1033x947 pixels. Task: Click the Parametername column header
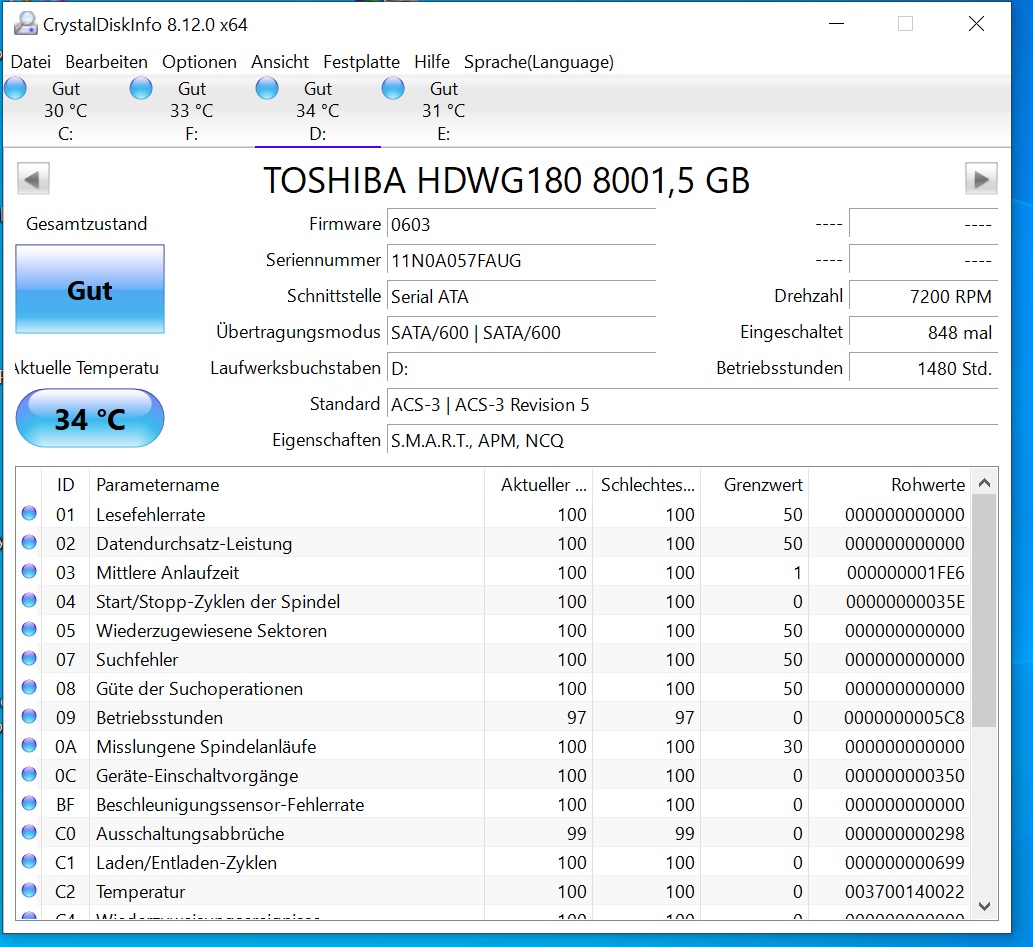click(287, 485)
